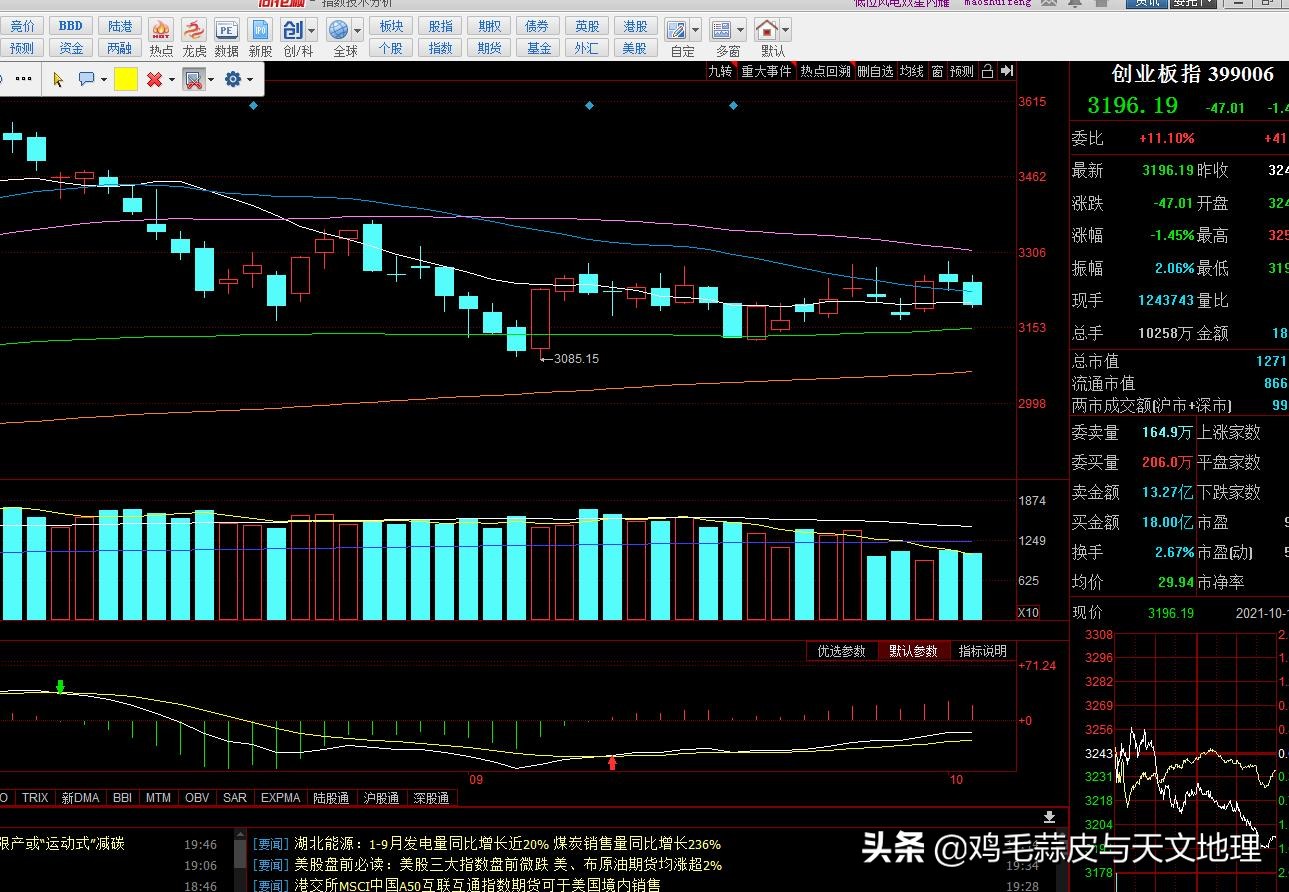Image resolution: width=1289 pixels, height=892 pixels.
Task: Click the 窗 window button in chart toolbar
Action: (937, 71)
